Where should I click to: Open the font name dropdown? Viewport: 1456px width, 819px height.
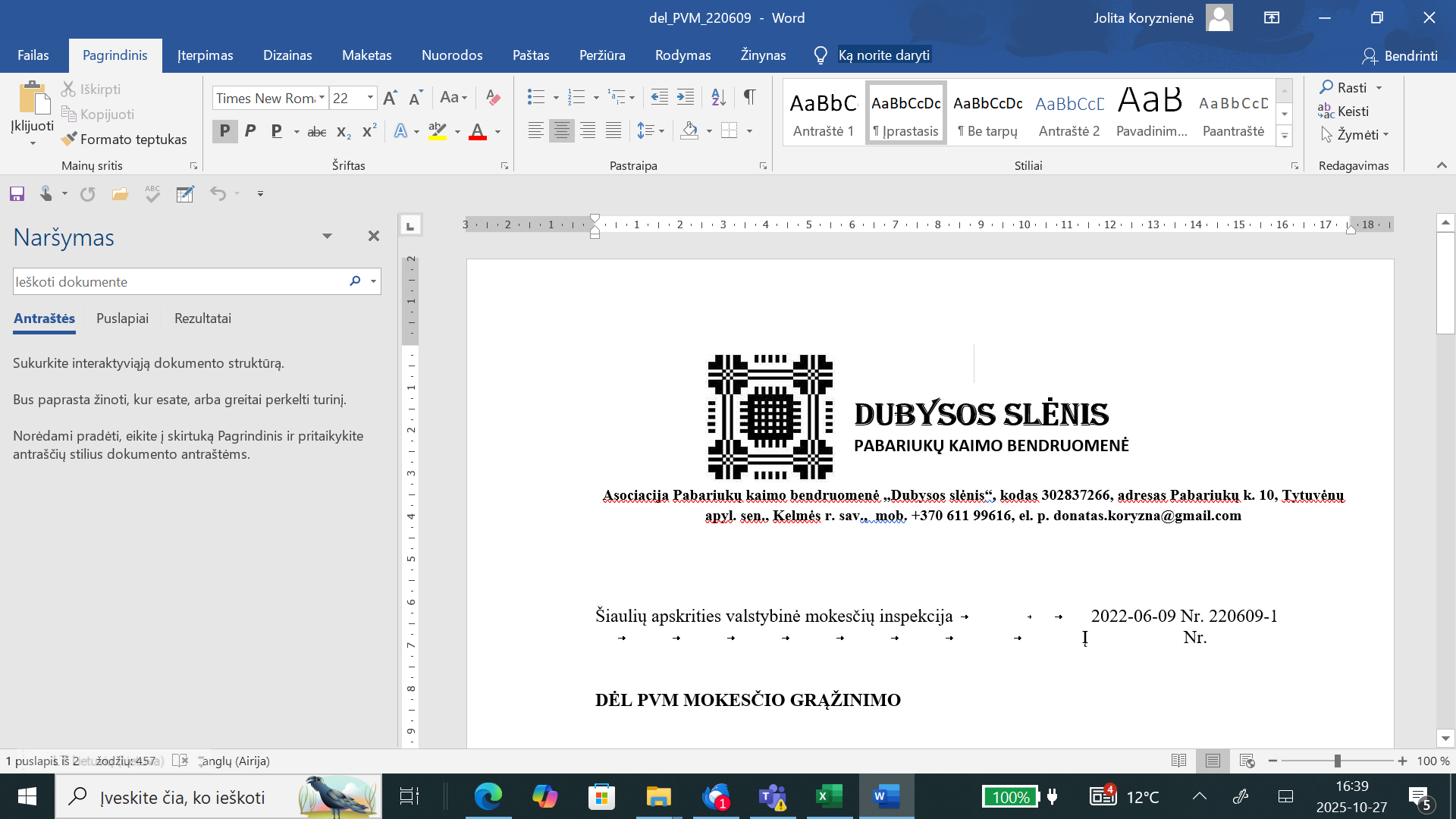[x=322, y=98]
